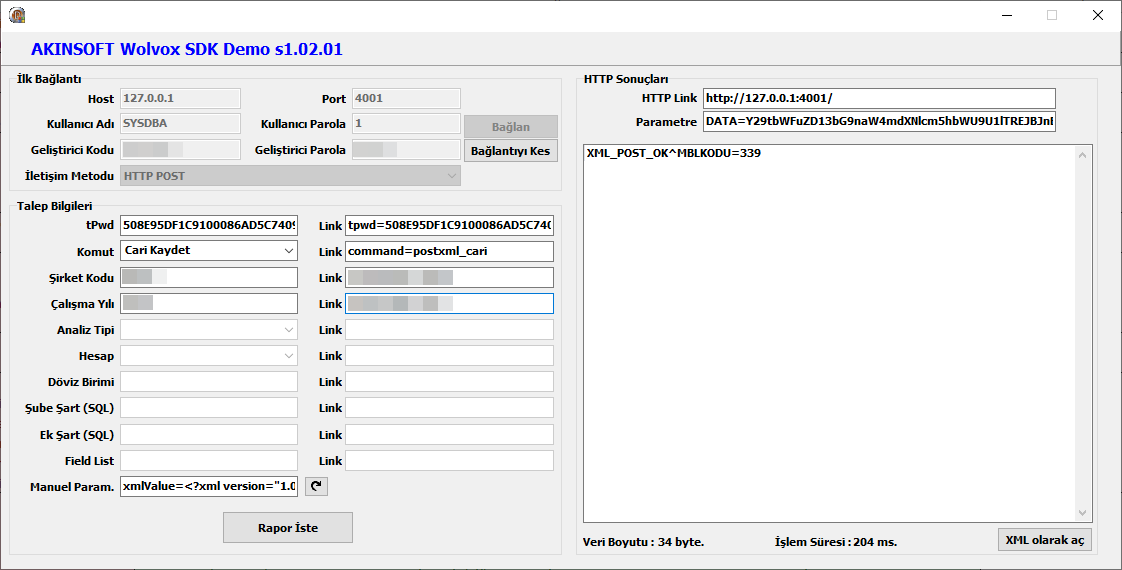Click the Manuel Param. xmlValue field
This screenshot has width=1122, height=570.
tap(208, 487)
